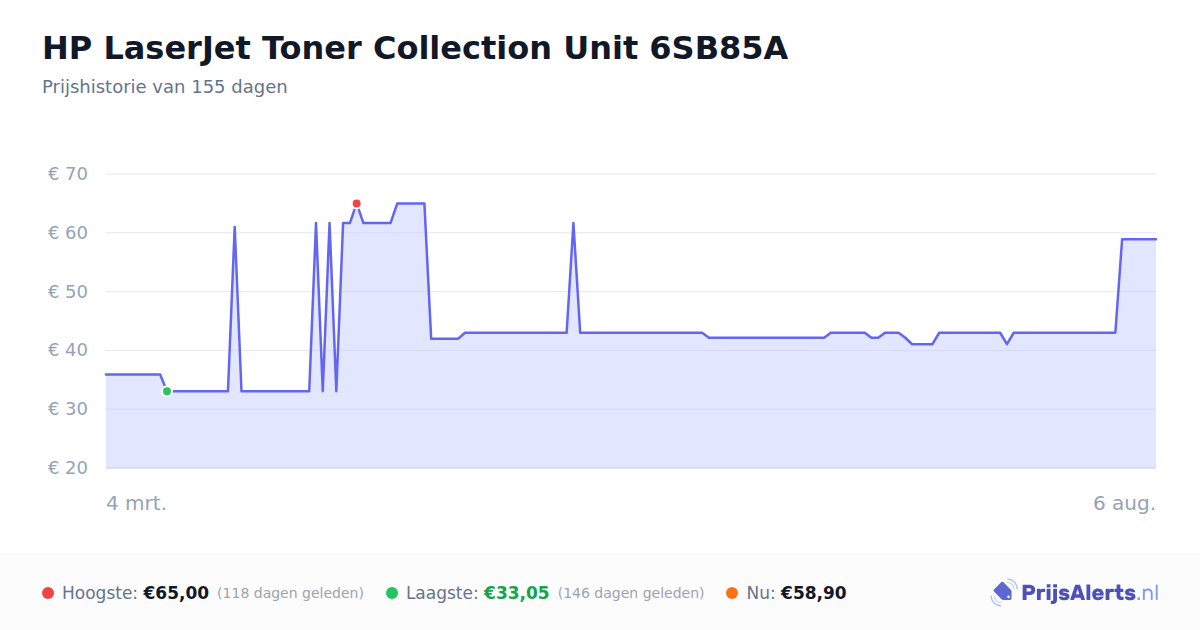
Task: Click the current price value €58,90
Action: [814, 593]
